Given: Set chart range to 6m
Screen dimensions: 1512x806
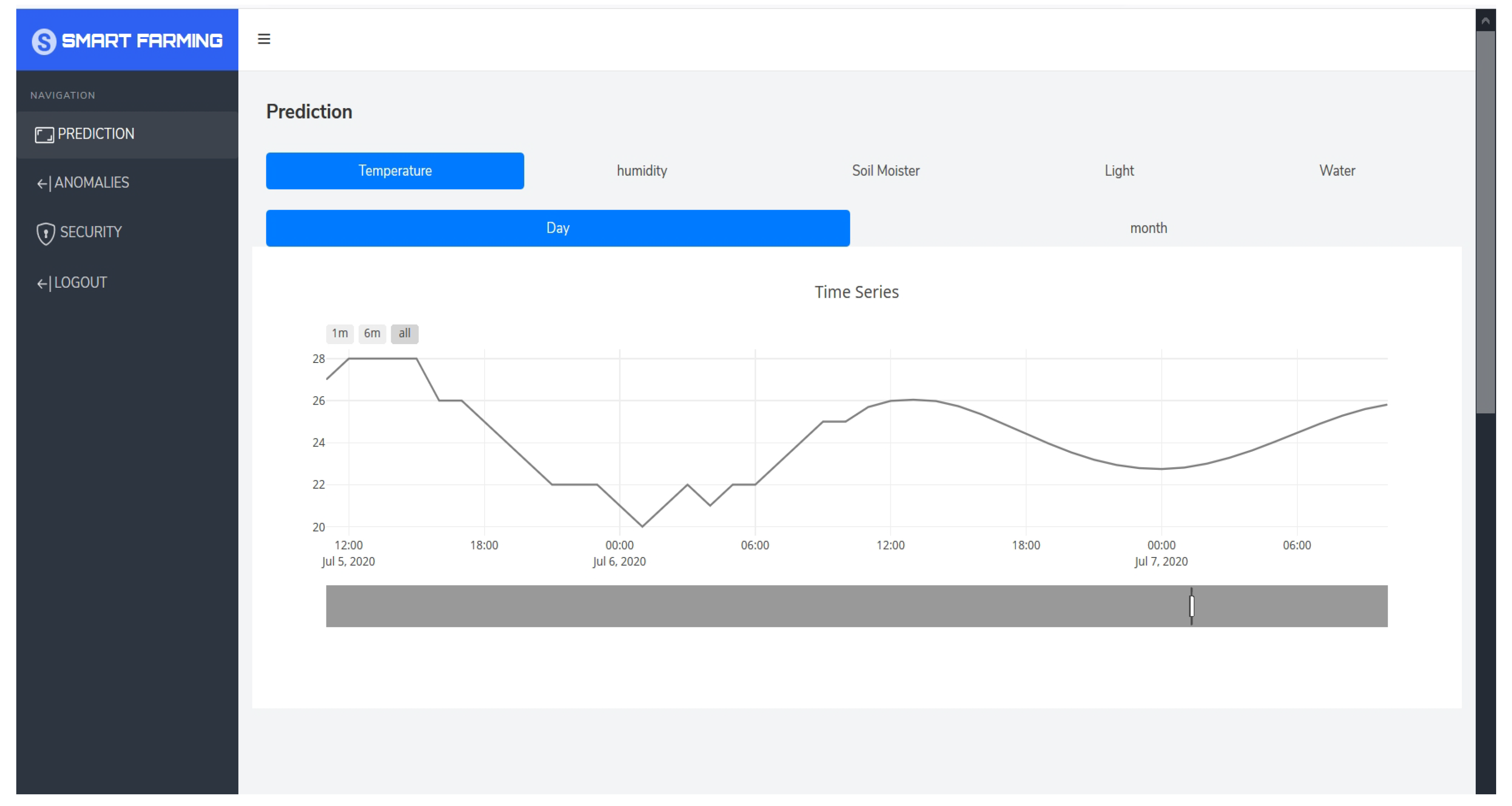Looking at the screenshot, I should (372, 333).
